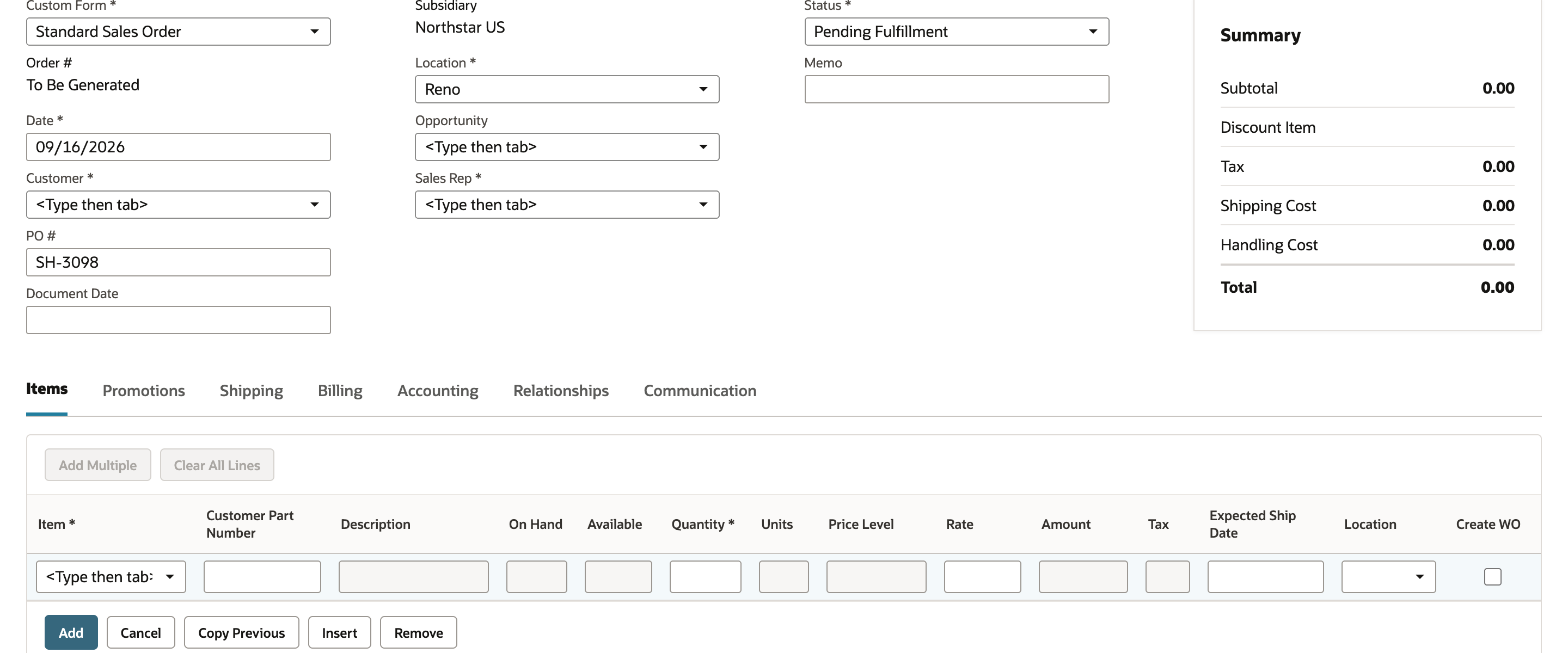The height and width of the screenshot is (653, 1568).
Task: Cancel the current item line
Action: 140,633
